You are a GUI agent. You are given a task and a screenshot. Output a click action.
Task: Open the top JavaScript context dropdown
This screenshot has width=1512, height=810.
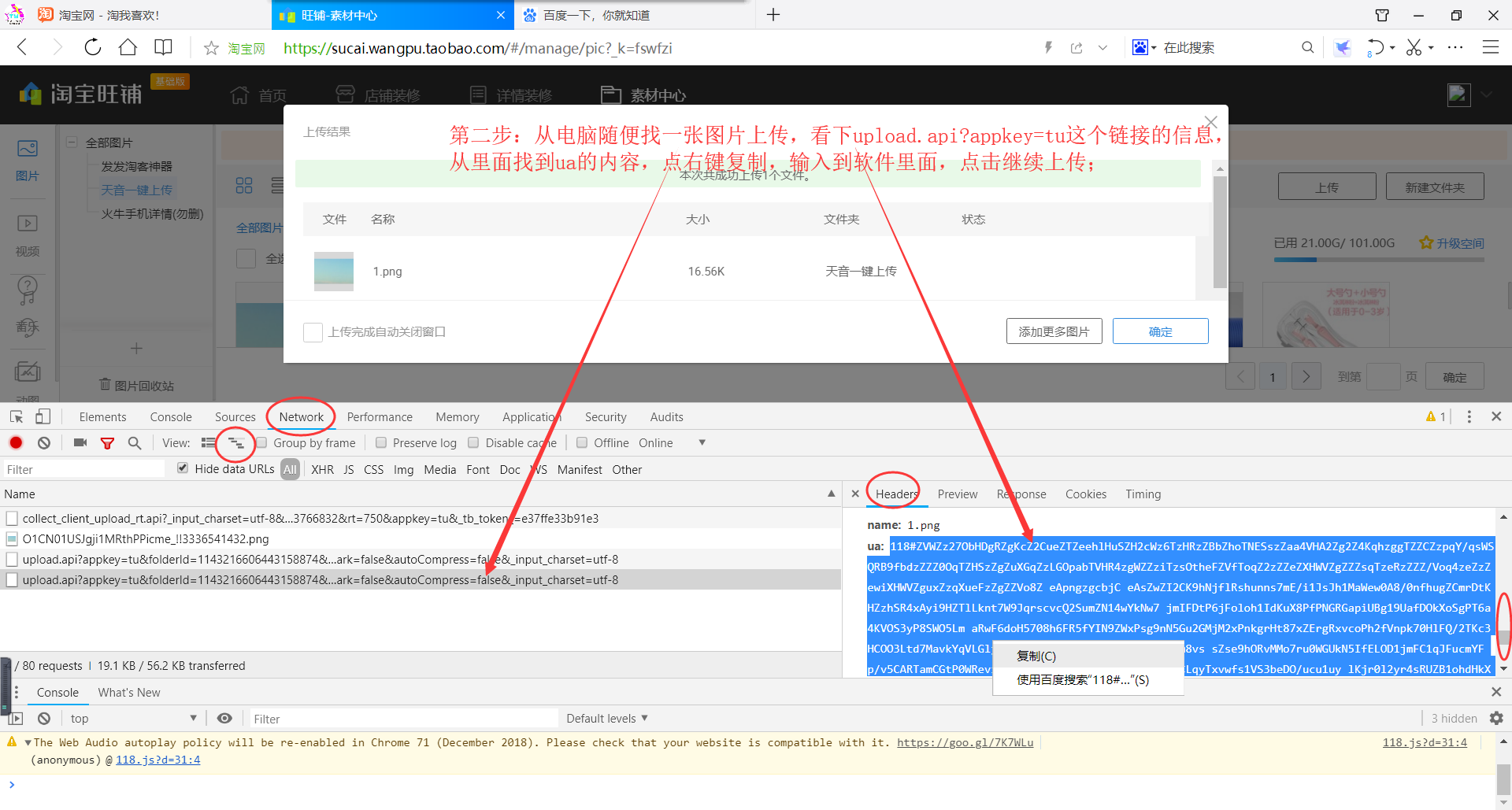click(132, 719)
